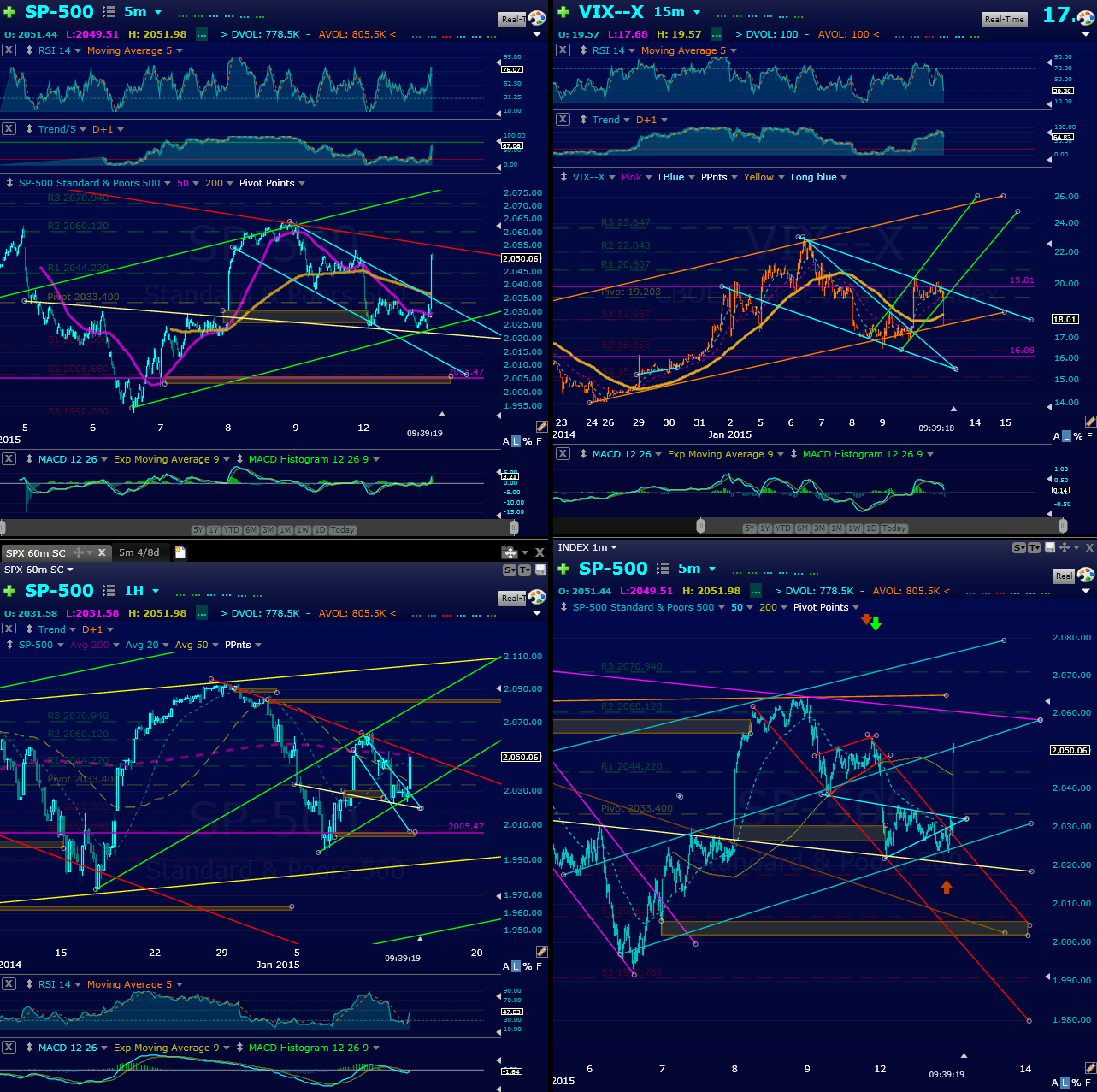Open the list icon beside SP-500 in the top-left chart
The image size is (1097, 1092).
click(109, 12)
